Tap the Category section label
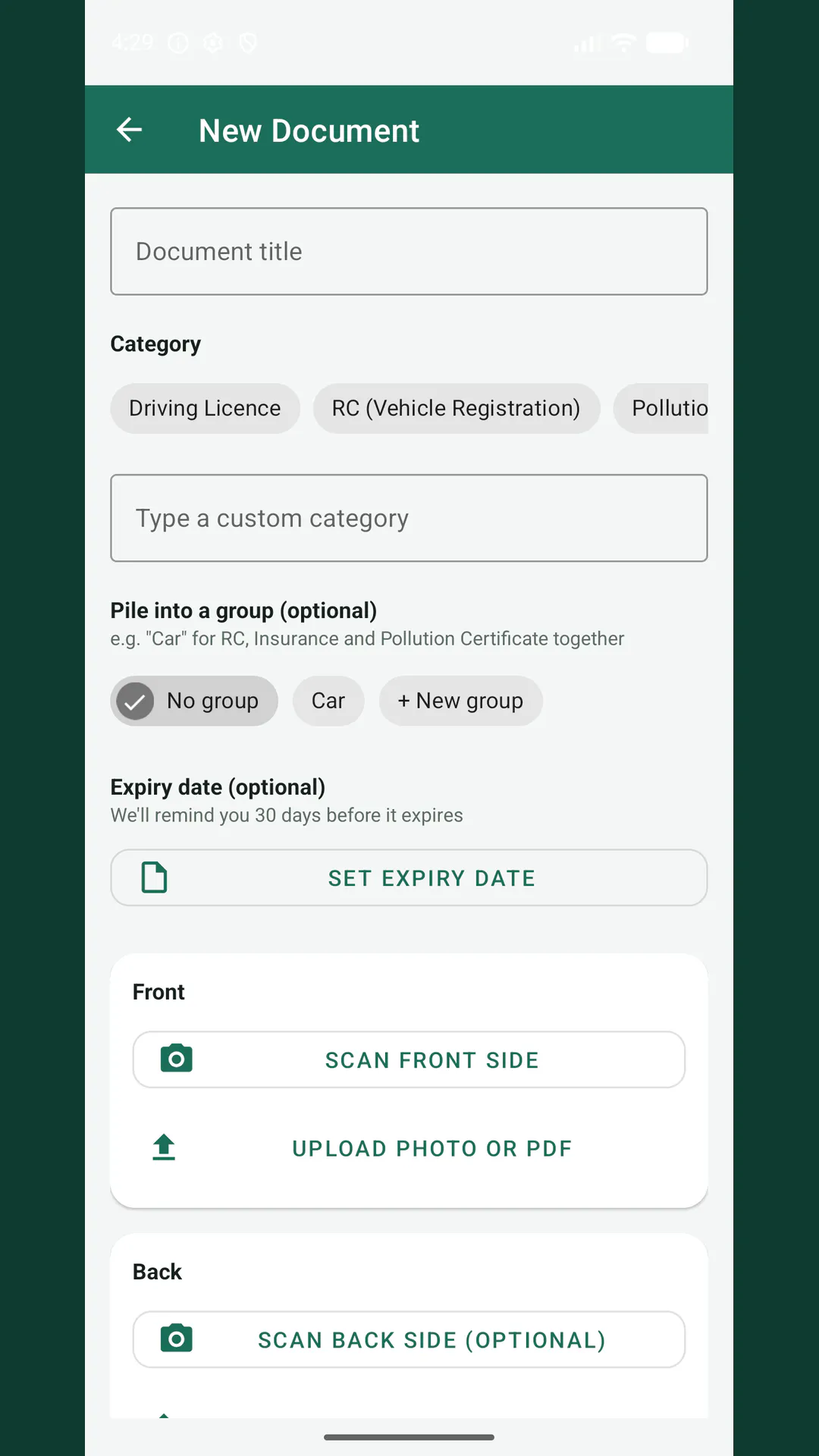The image size is (819, 1456). tap(155, 344)
